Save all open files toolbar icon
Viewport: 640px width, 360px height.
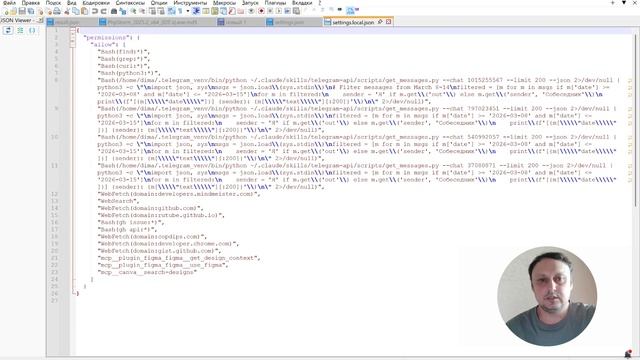(x=31, y=11)
